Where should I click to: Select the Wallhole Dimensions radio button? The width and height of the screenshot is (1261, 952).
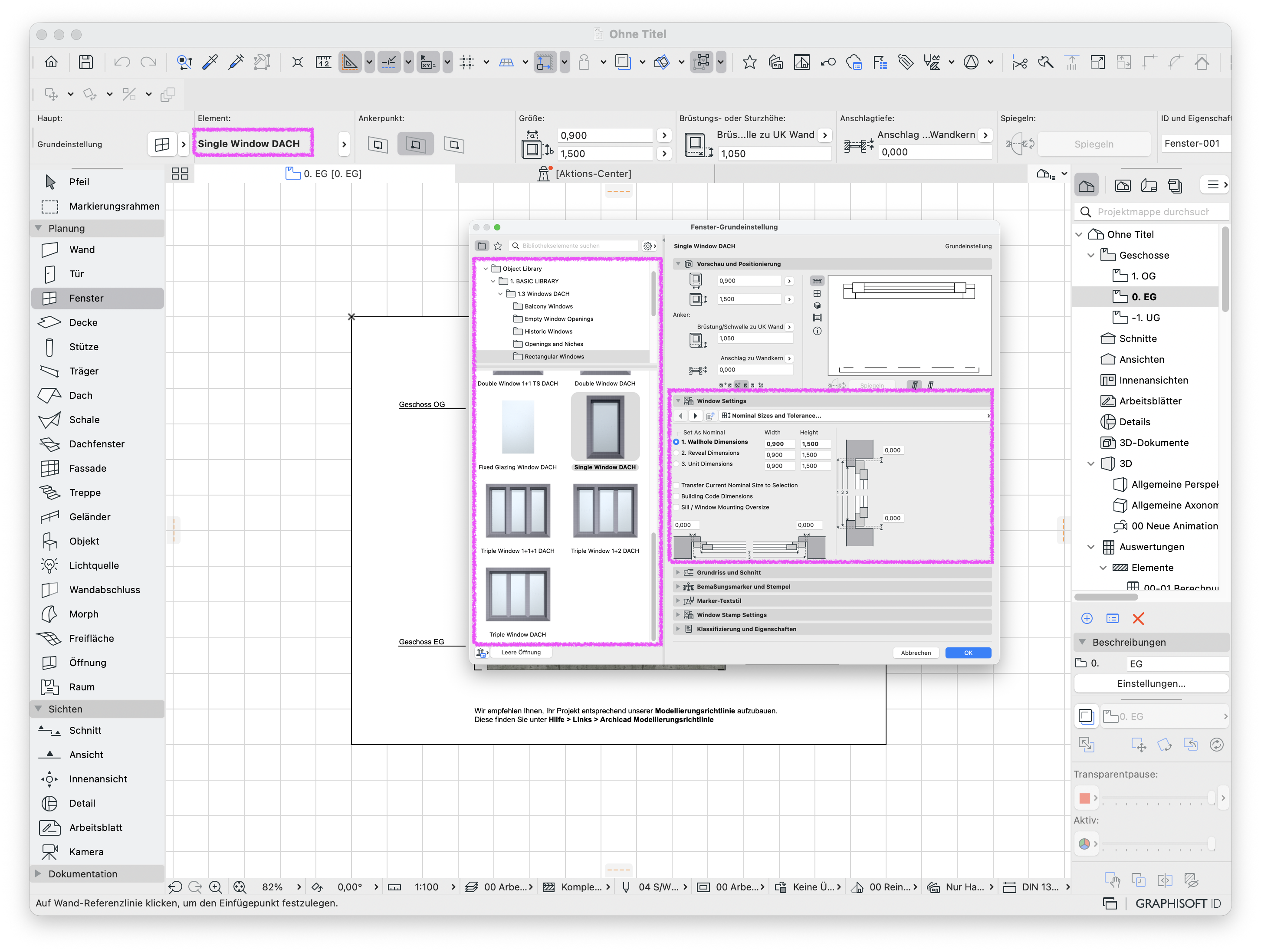tap(676, 442)
